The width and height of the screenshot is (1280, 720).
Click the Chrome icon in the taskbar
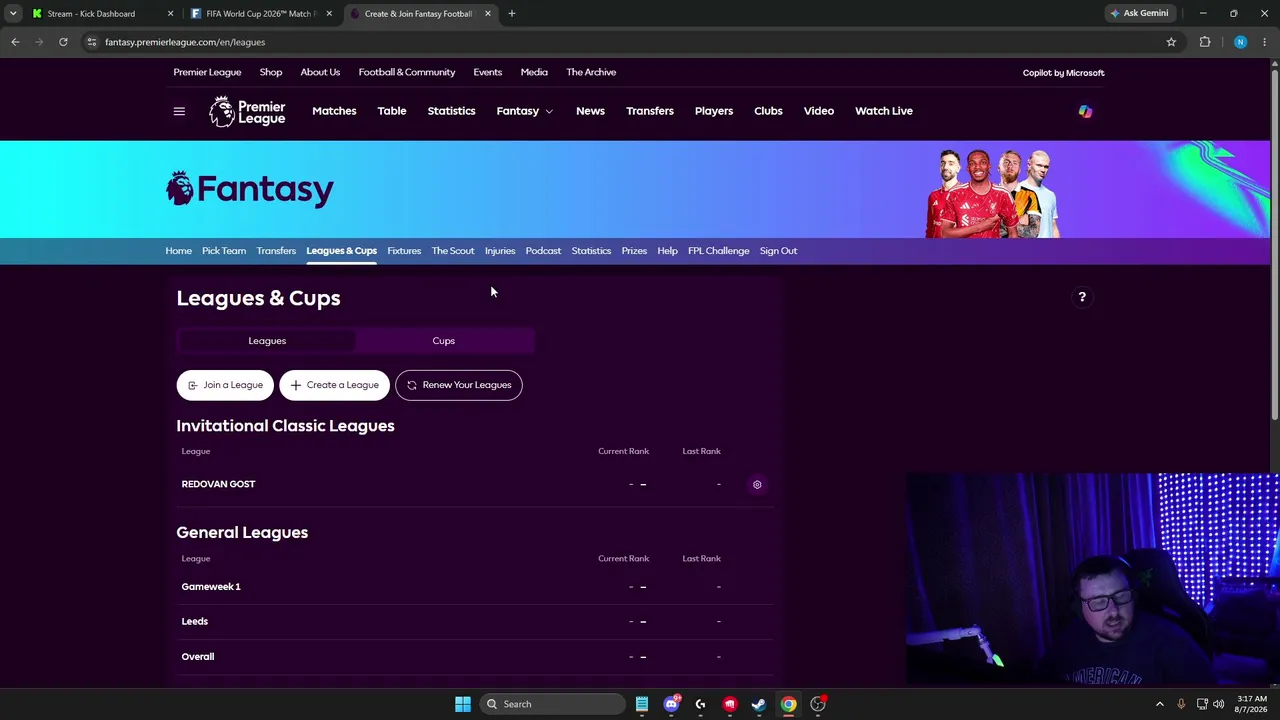pyautogui.click(x=789, y=704)
